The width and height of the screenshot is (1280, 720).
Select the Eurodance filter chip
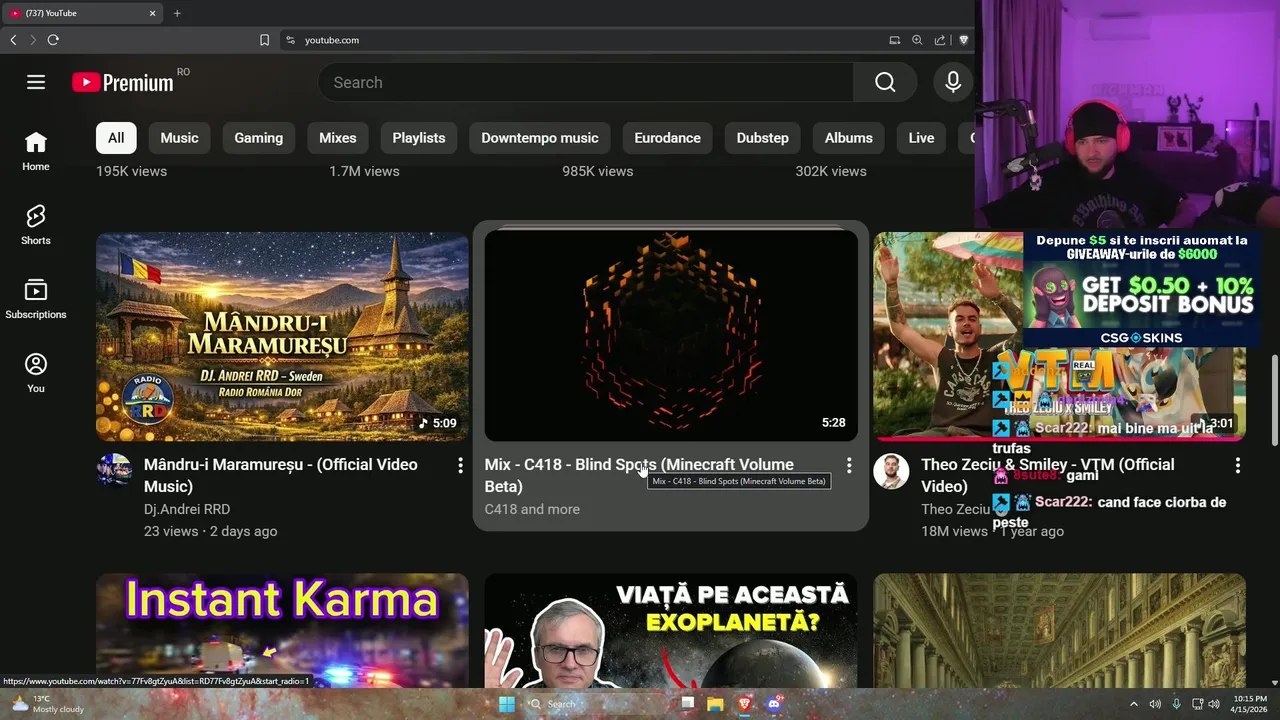point(667,138)
